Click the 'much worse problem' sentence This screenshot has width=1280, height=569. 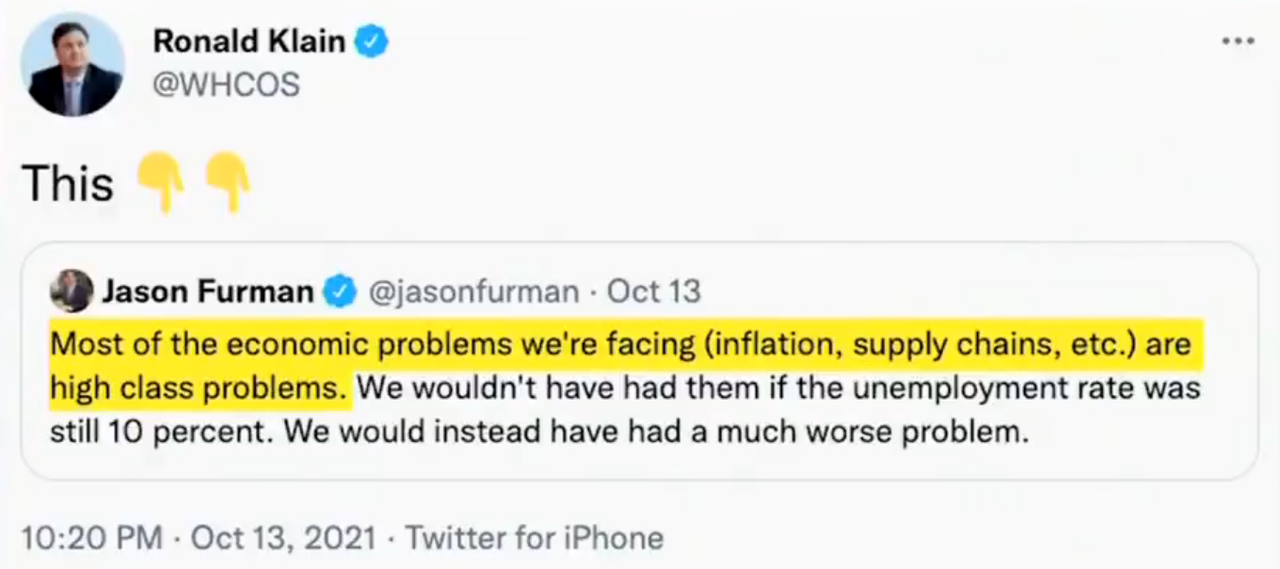pyautogui.click(x=539, y=432)
